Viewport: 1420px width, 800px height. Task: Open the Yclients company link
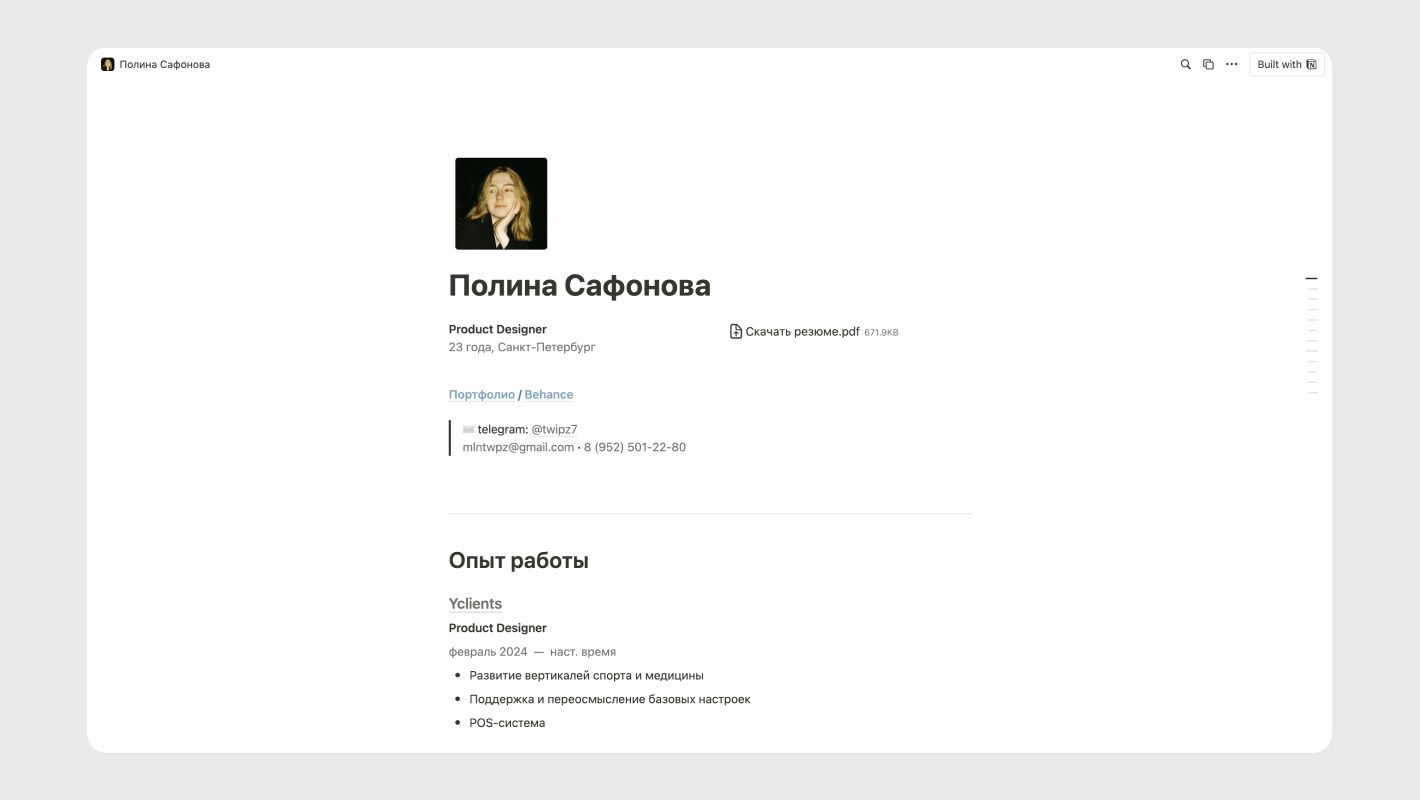coord(475,604)
